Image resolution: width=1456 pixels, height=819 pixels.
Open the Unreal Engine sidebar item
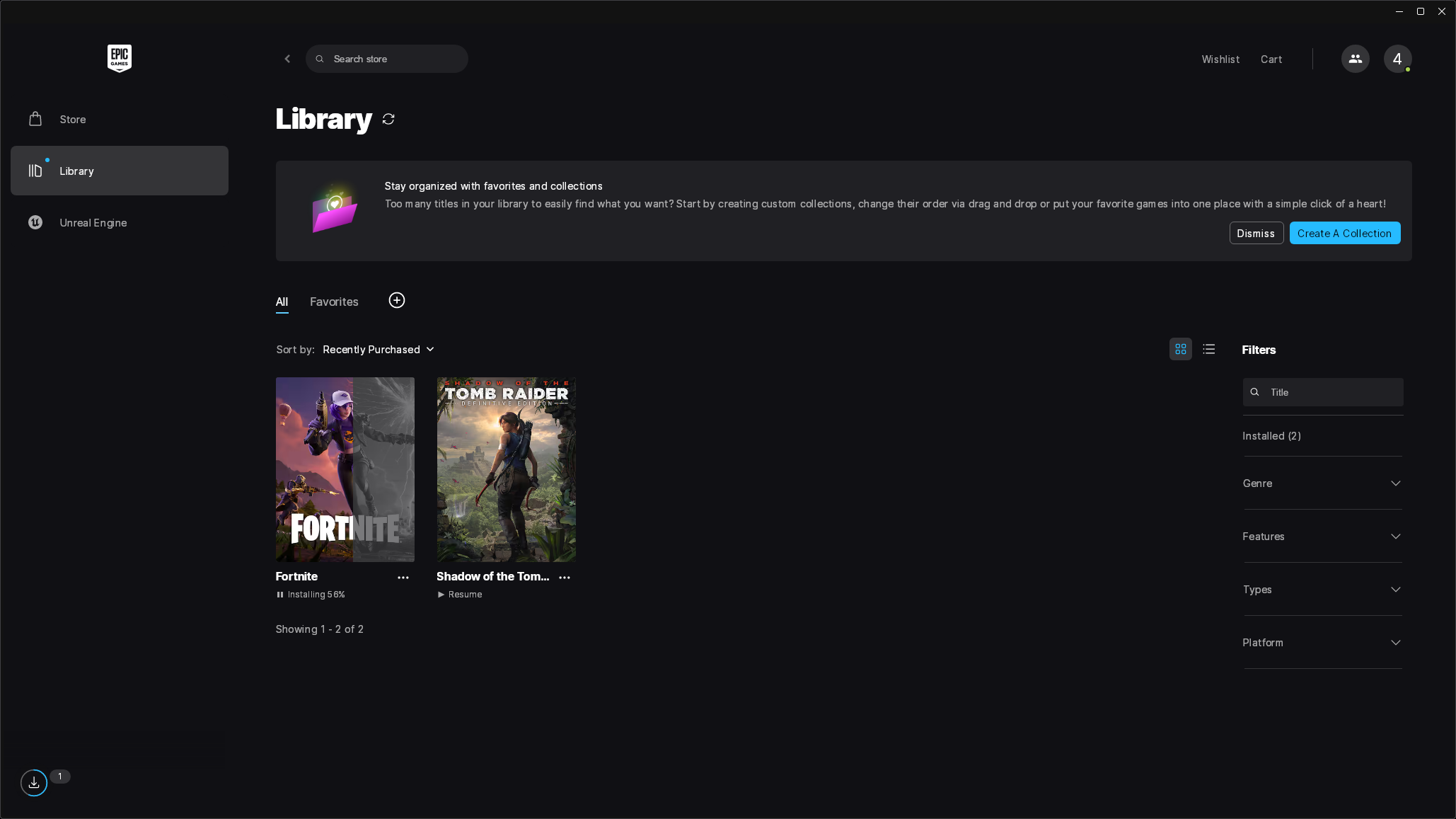click(x=119, y=222)
